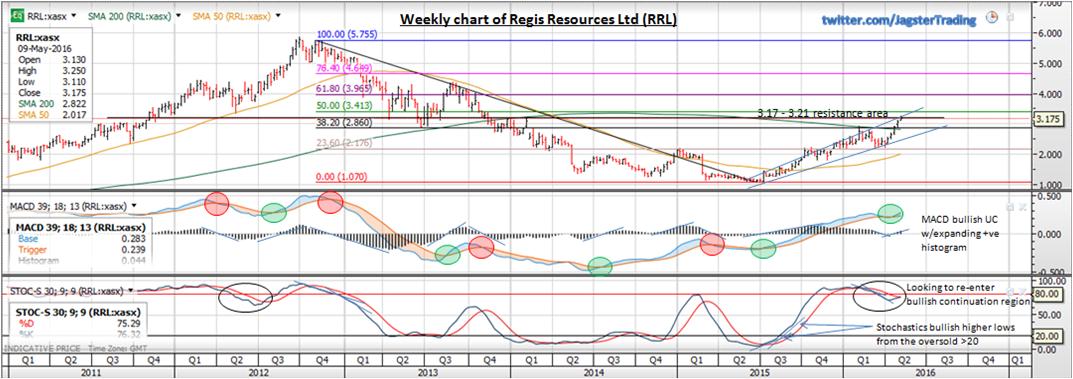Close the MACD panel with its X icon

click(x=1022, y=206)
